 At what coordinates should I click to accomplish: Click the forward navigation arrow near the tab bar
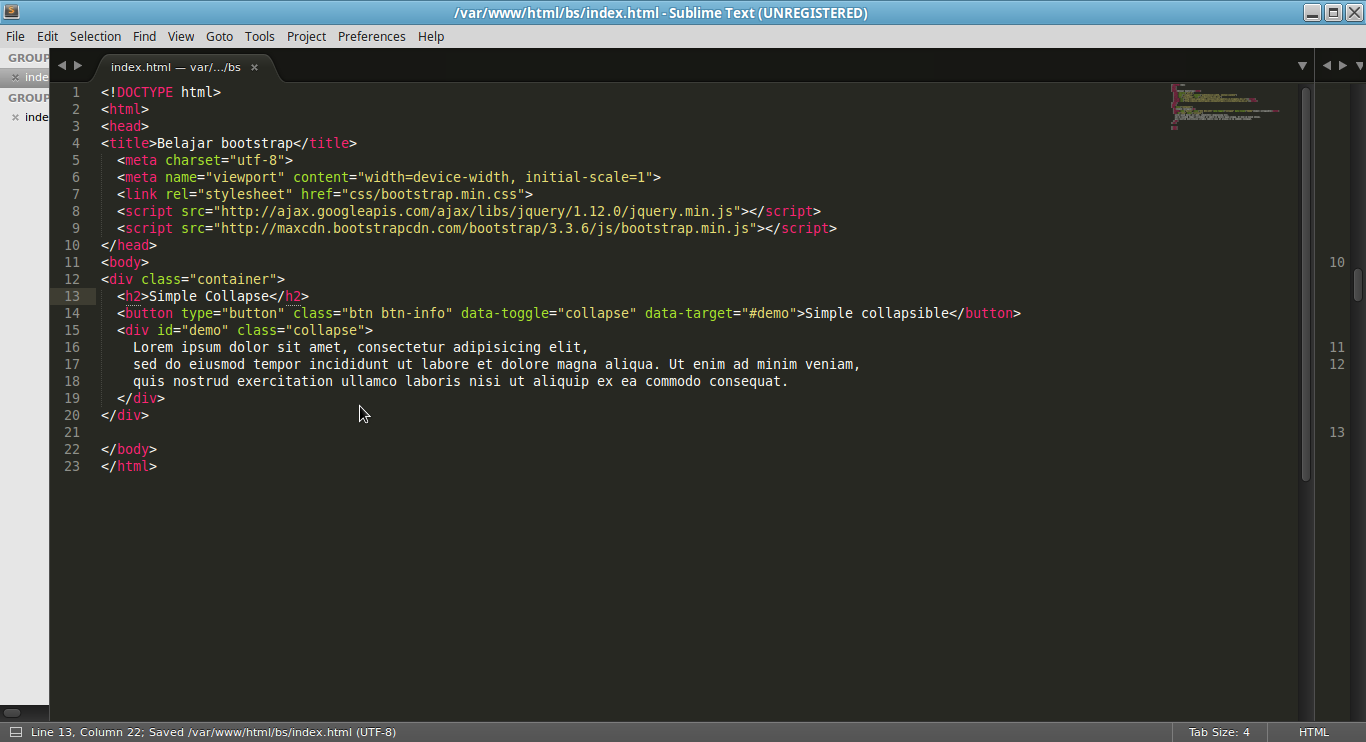coord(76,64)
